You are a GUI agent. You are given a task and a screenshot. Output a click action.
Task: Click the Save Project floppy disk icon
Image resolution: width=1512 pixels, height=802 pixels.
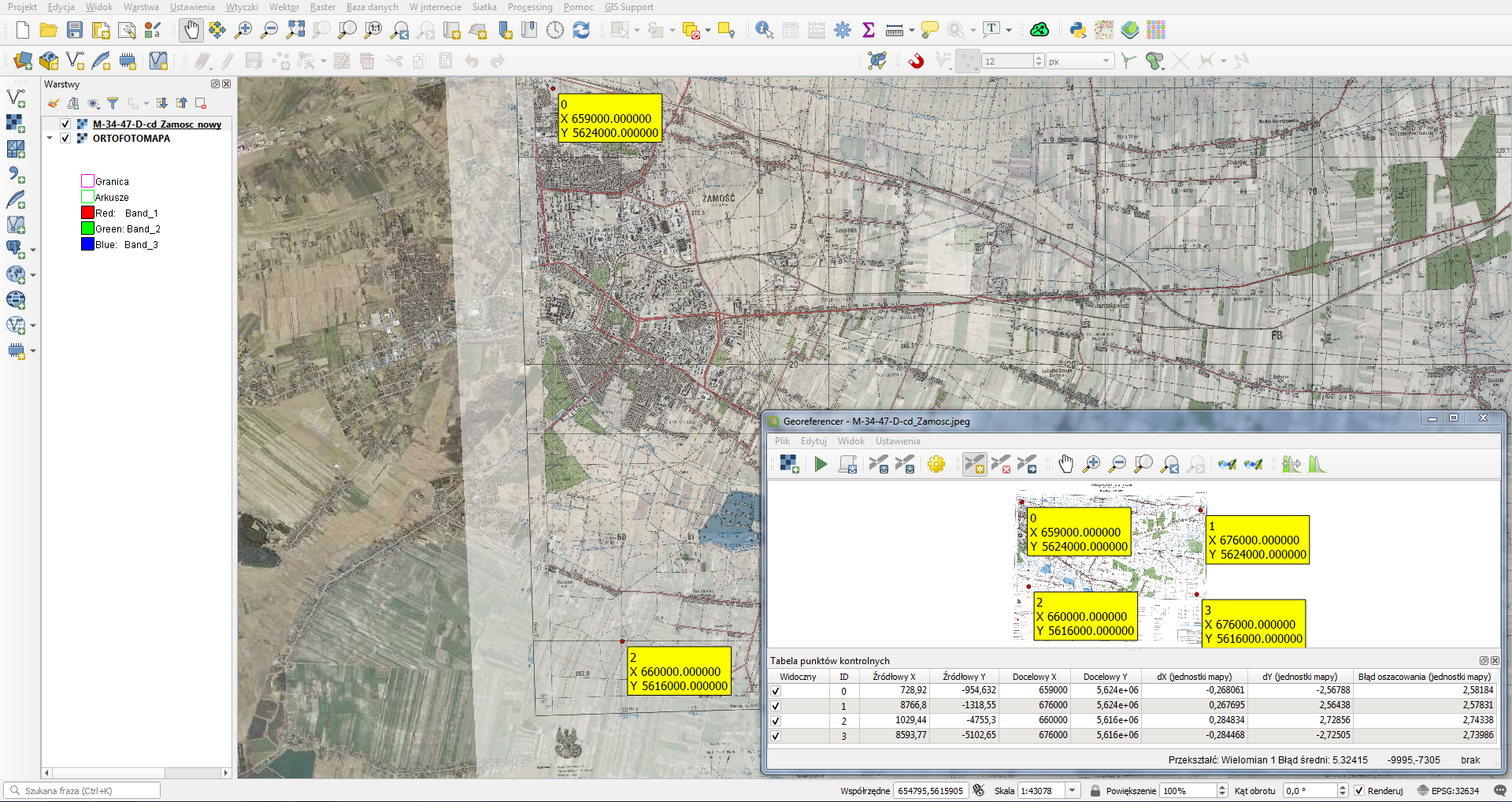75,30
